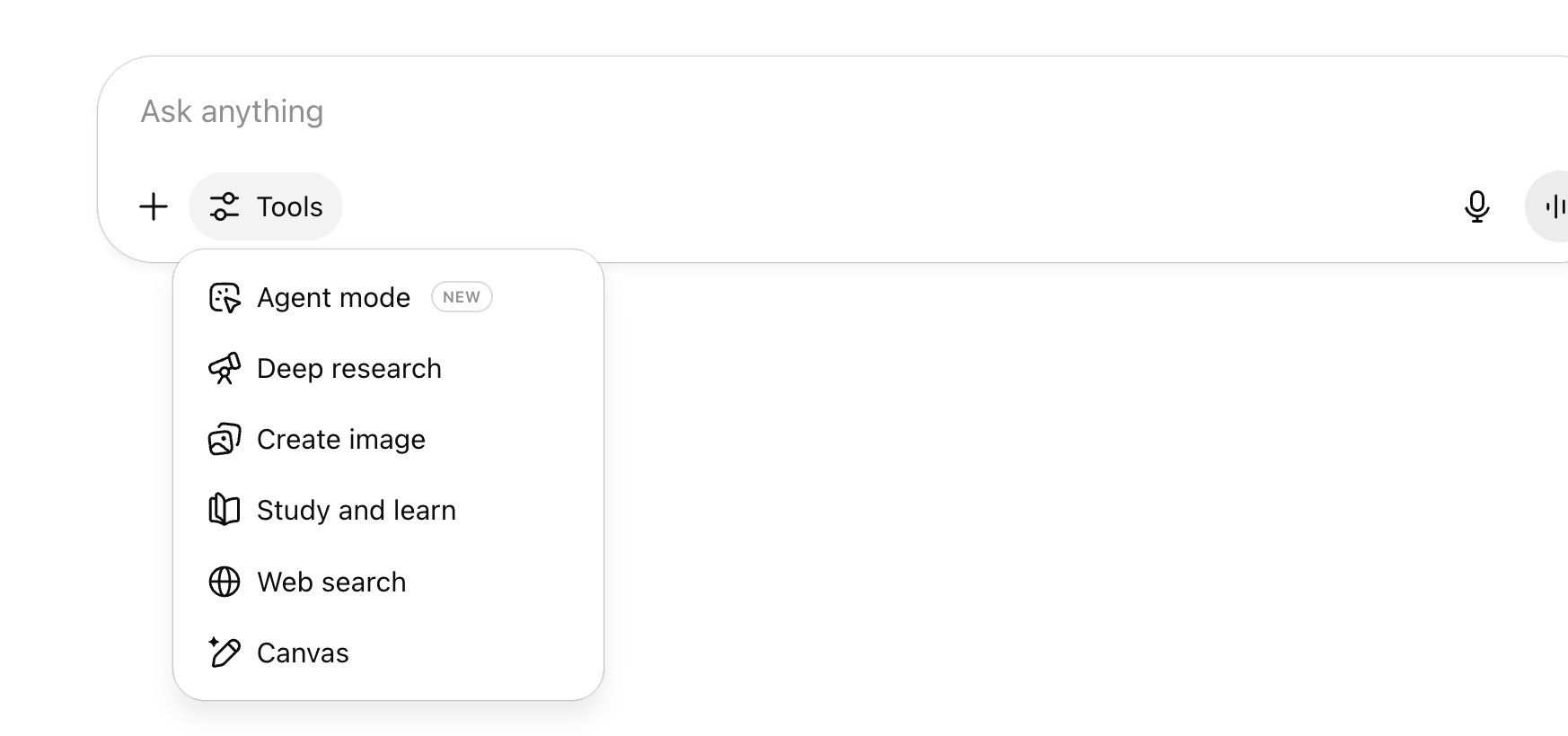Select Deep research in the menu

(348, 369)
